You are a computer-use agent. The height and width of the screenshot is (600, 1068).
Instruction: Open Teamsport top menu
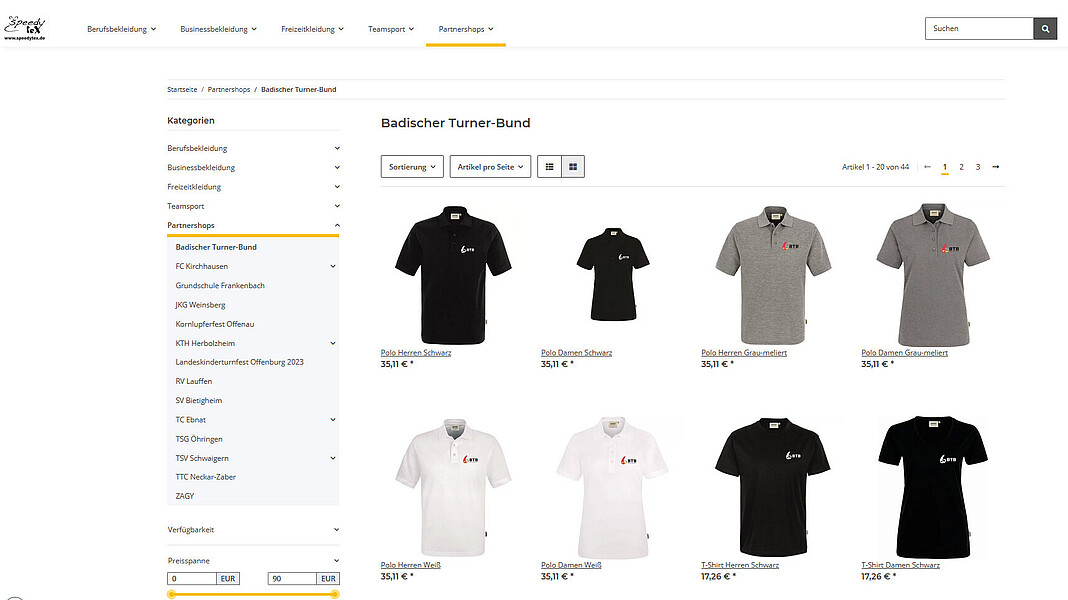click(x=390, y=29)
